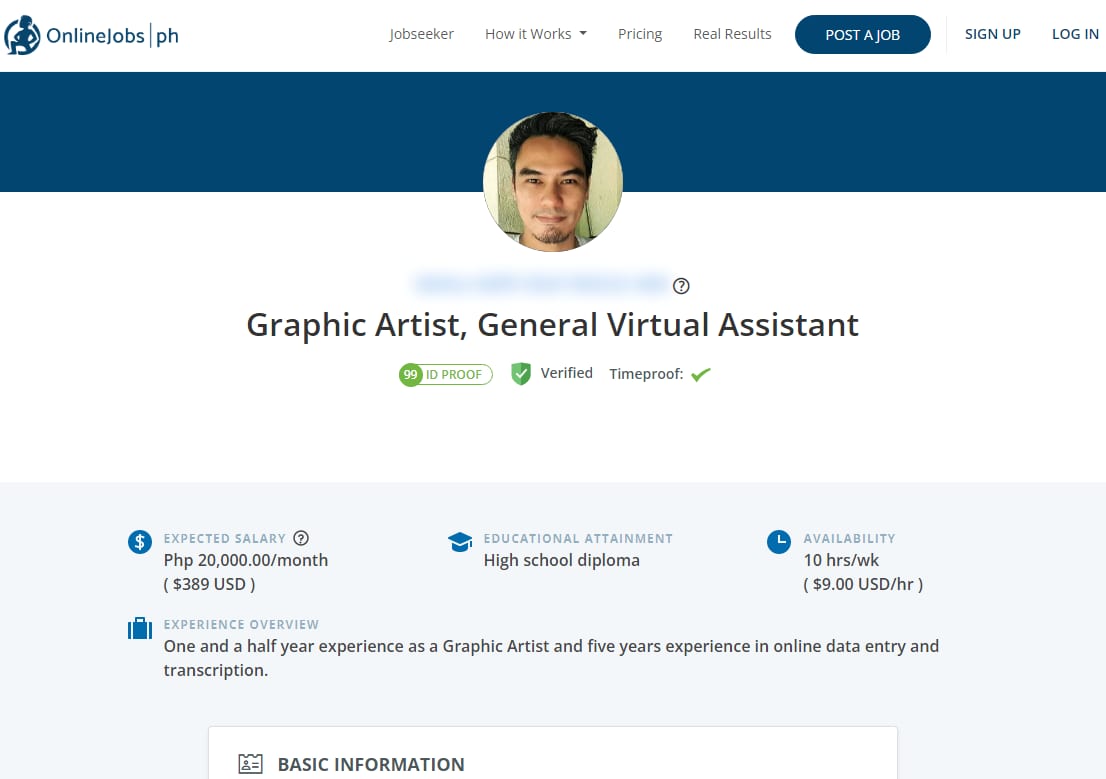
Task: Click the Basic Information card icon
Action: pos(248,763)
